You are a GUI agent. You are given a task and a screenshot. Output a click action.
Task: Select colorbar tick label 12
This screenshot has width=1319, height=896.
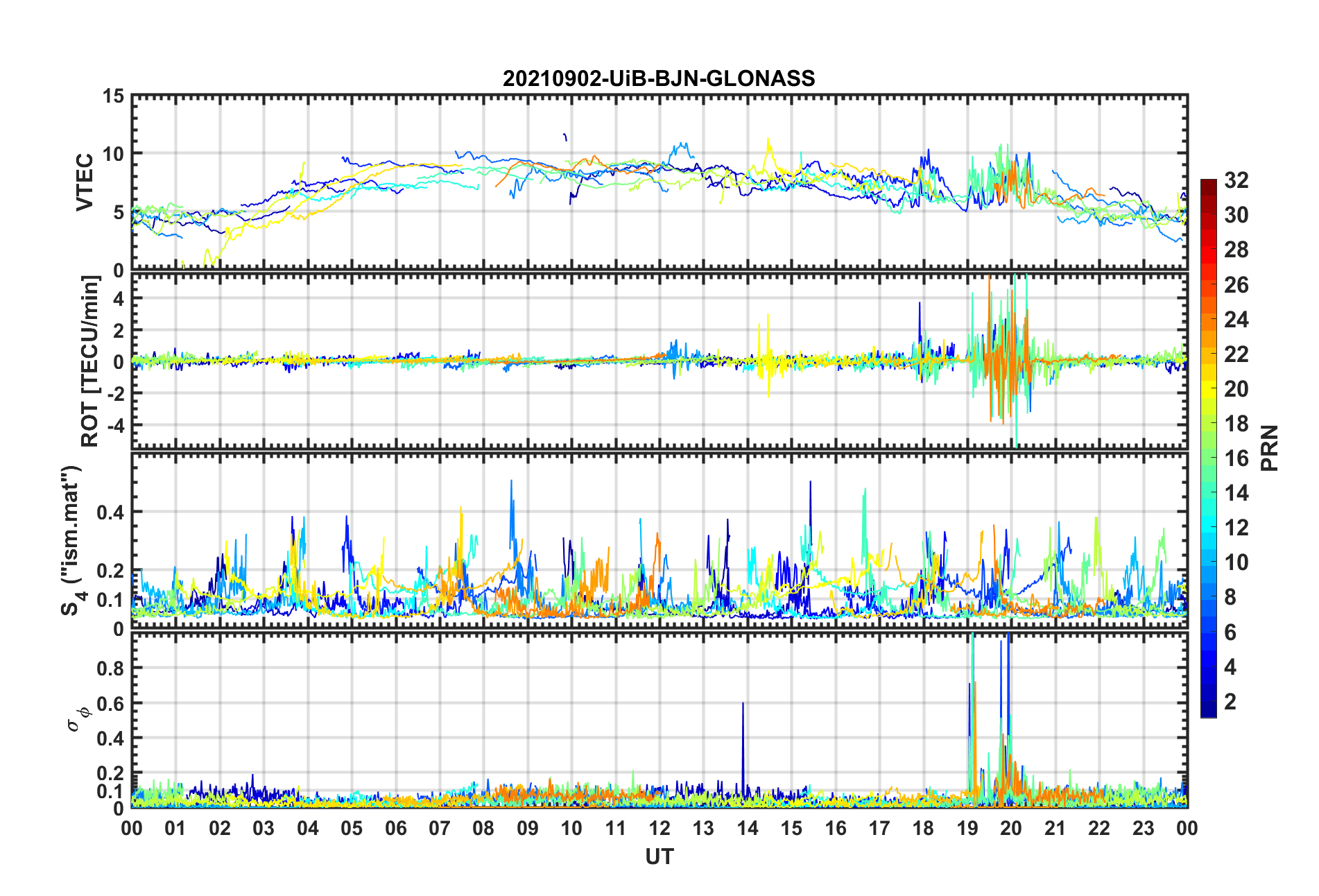point(1236,528)
